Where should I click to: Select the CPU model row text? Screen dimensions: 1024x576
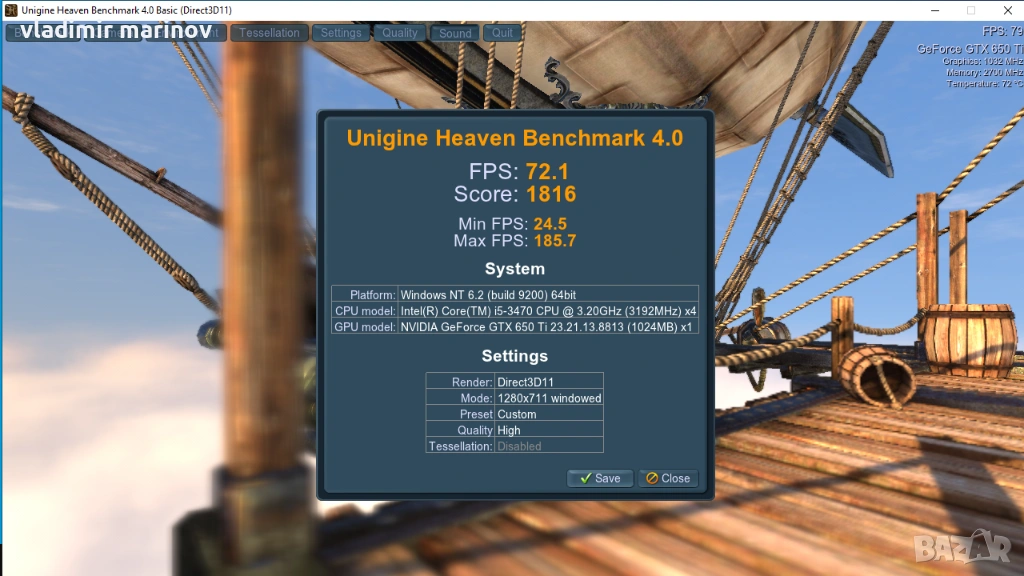(548, 311)
